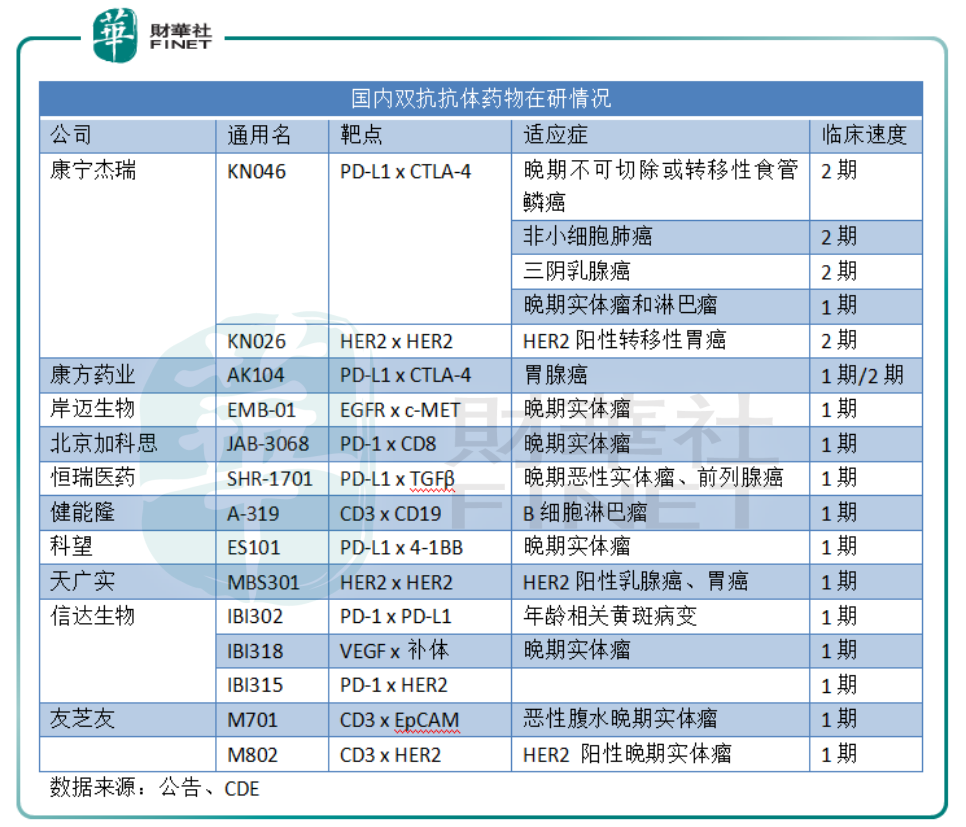966x827 pixels.
Task: Click the drug name M701
Action: tap(252, 720)
